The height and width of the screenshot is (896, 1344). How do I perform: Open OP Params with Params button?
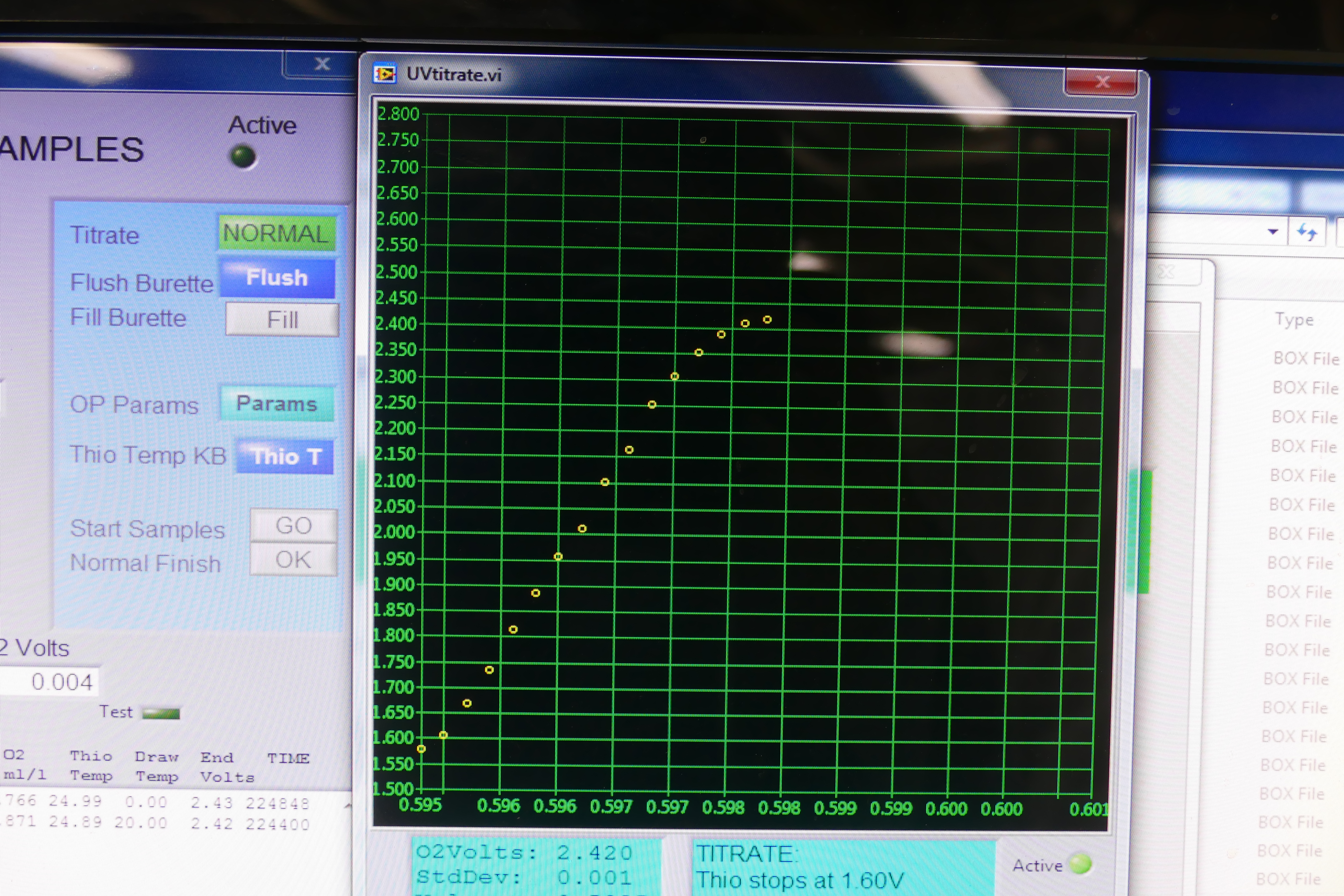coord(277,404)
